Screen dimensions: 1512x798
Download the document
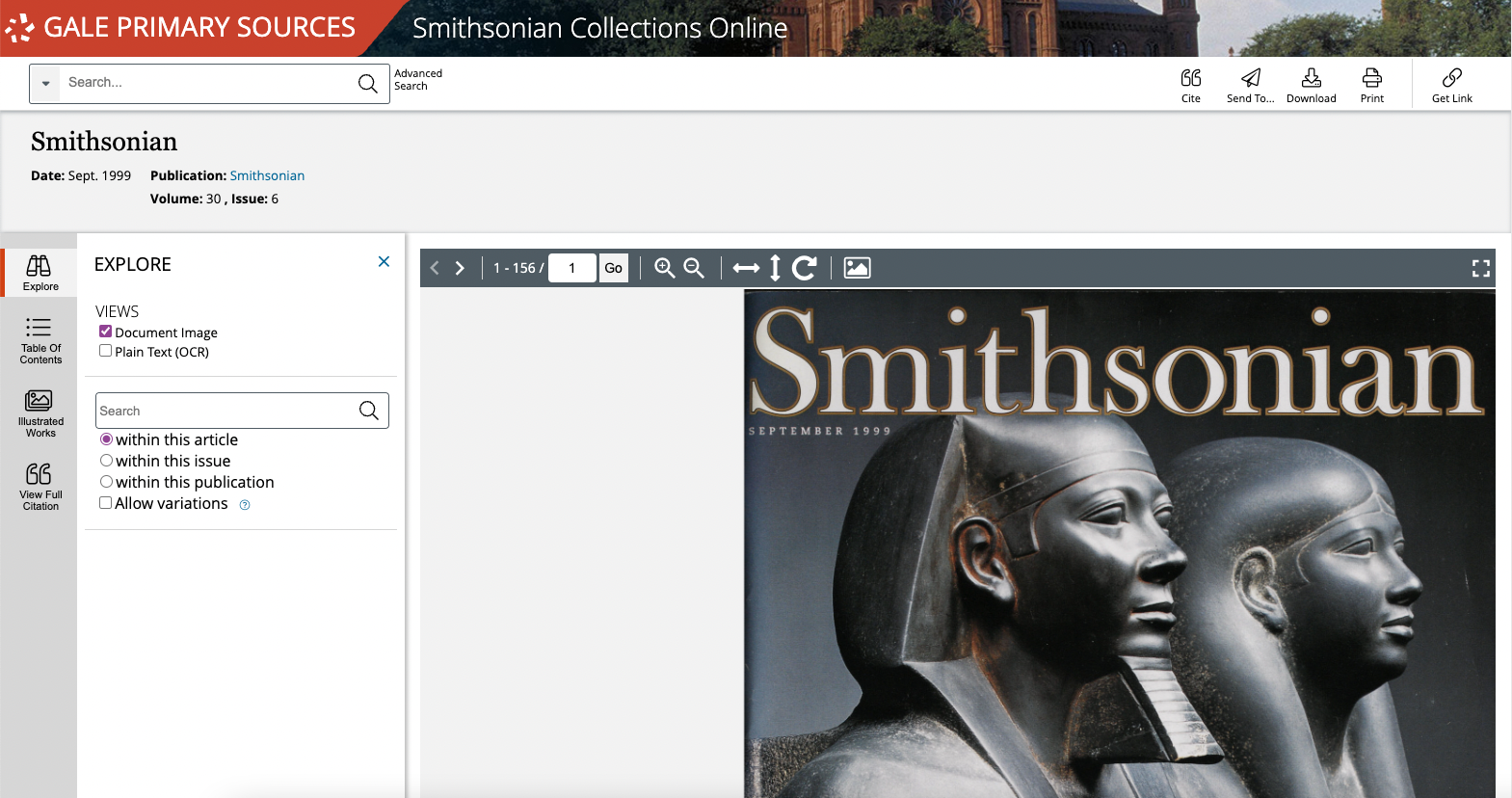(x=1312, y=85)
